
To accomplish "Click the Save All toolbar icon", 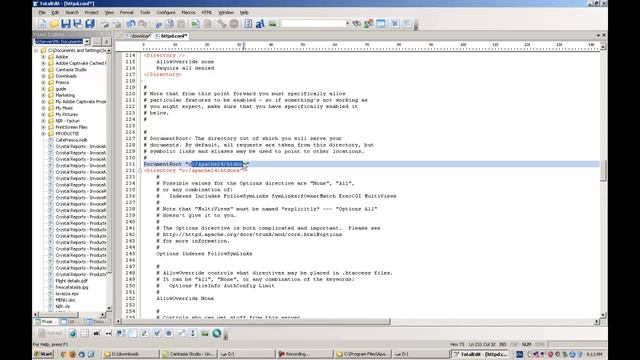I will tap(90, 24).
